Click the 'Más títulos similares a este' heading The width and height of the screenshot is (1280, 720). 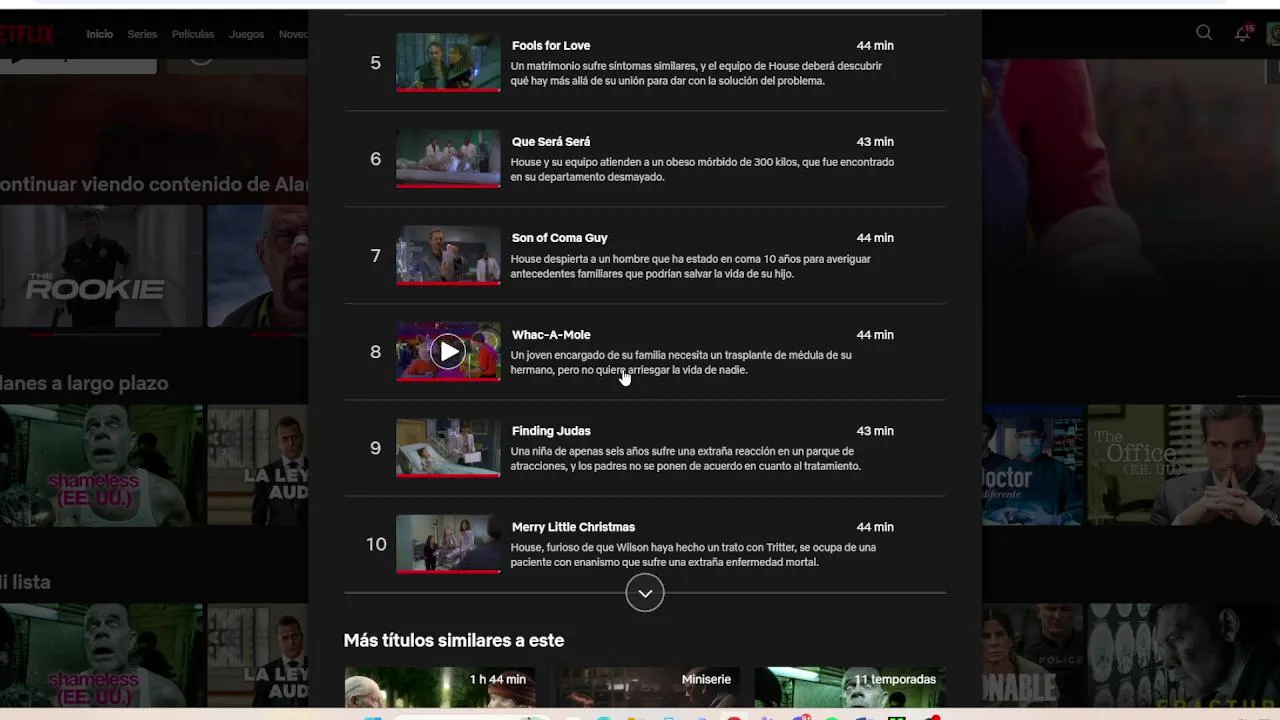454,640
